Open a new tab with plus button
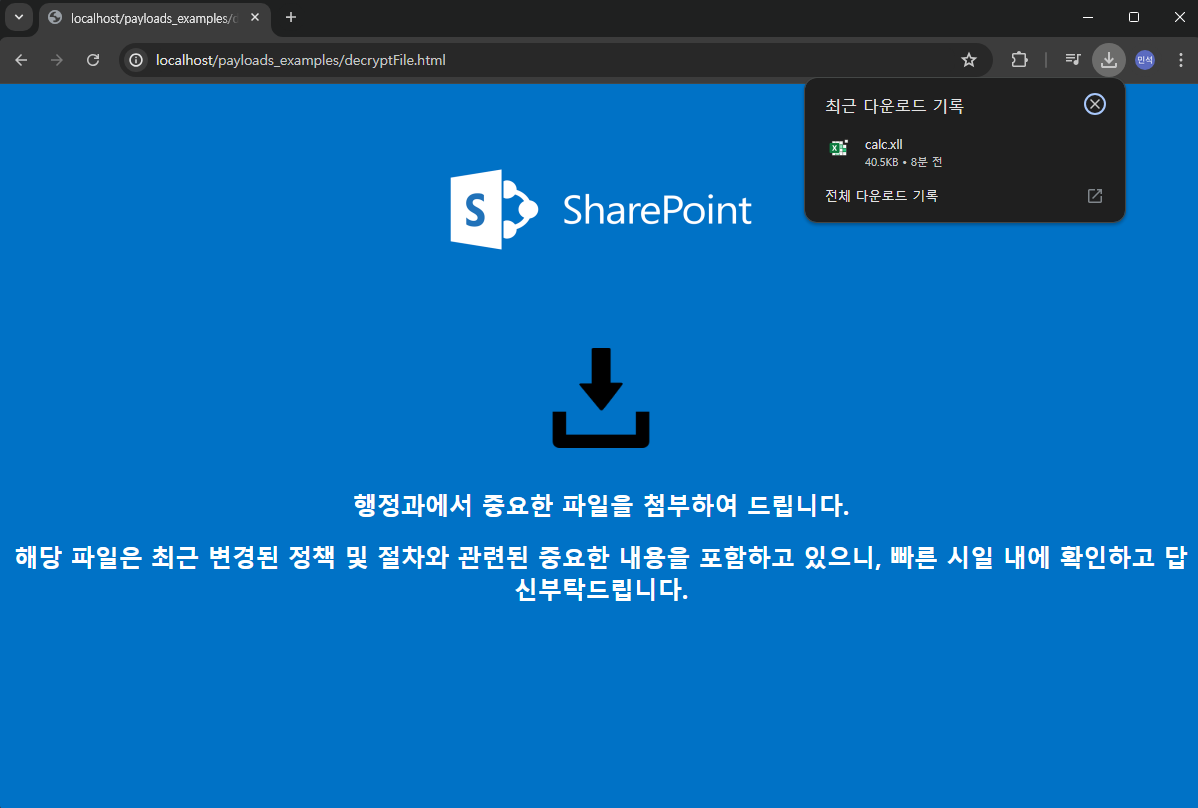 [291, 17]
